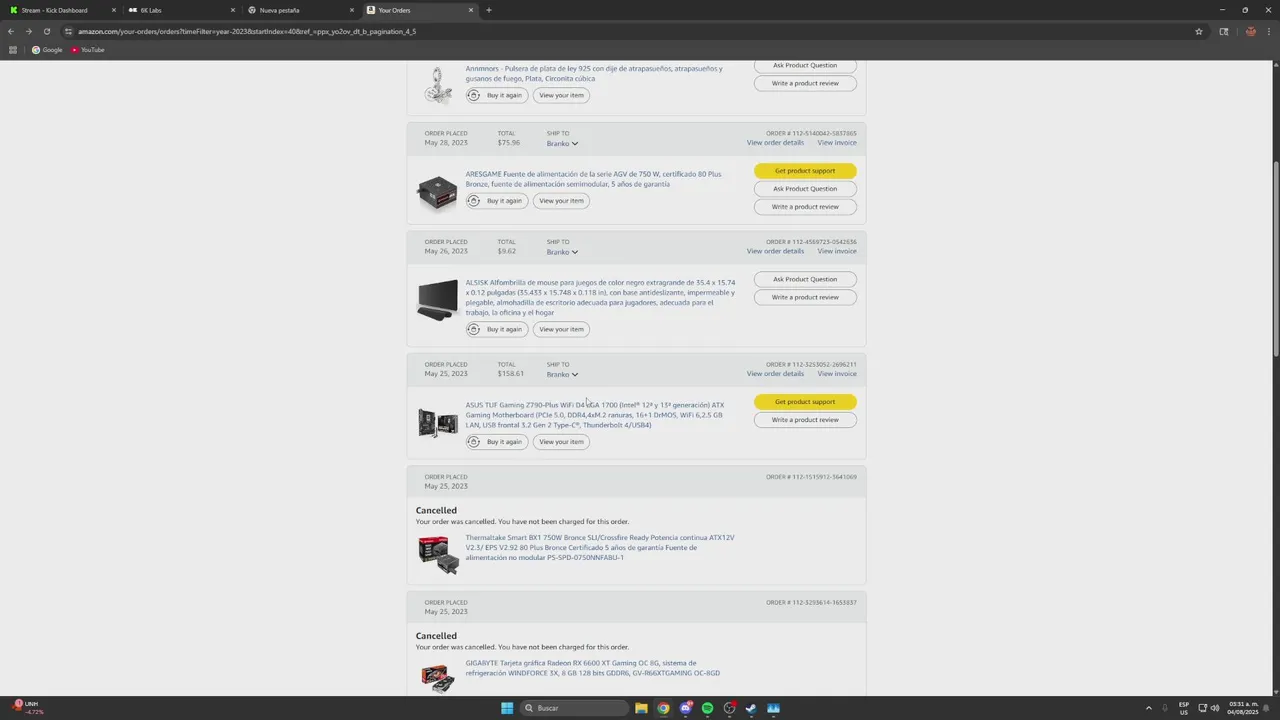
Task: Open Steam from the taskbar
Action: point(751,708)
